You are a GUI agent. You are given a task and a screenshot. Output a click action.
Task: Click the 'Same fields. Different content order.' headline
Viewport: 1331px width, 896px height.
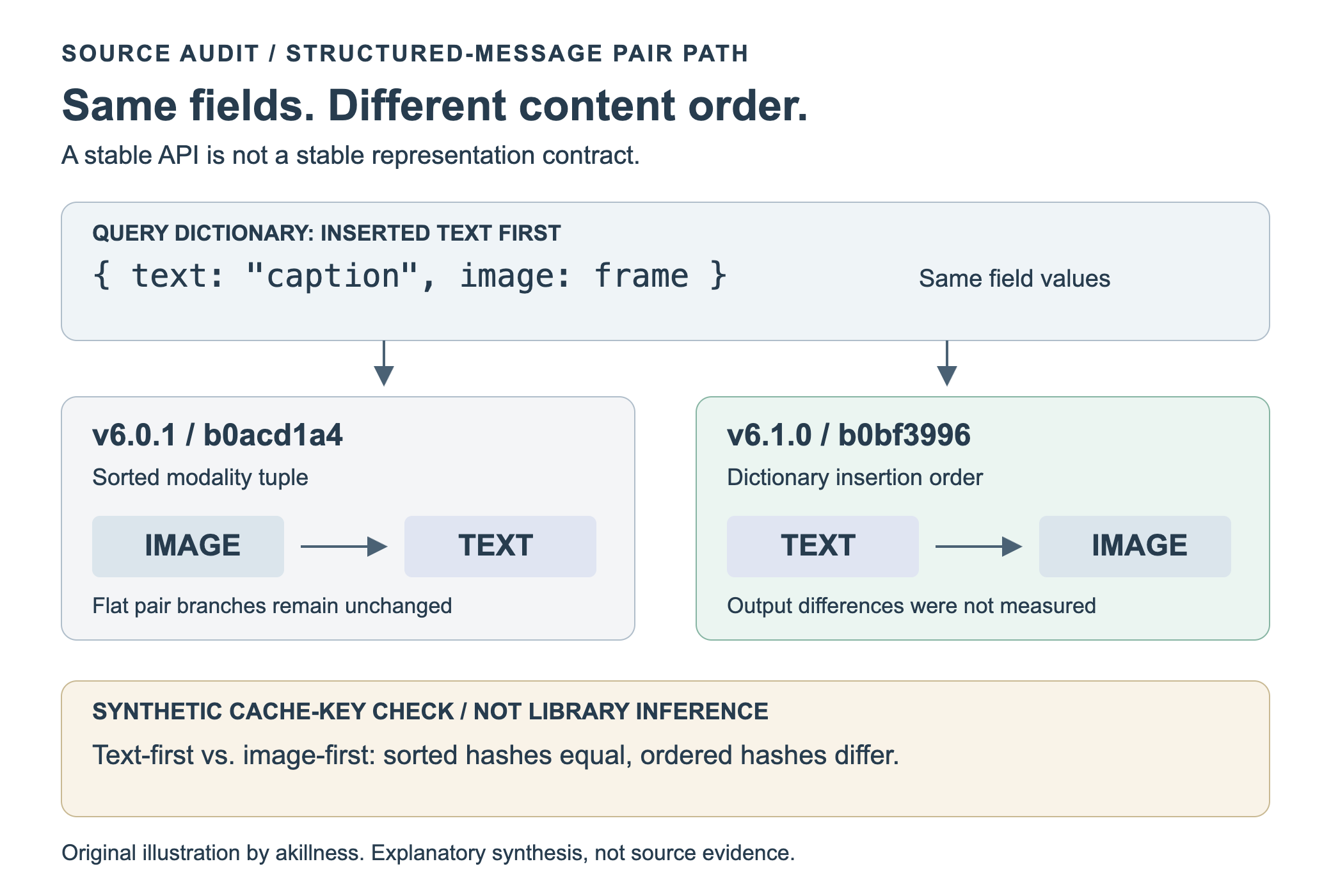tap(434, 106)
